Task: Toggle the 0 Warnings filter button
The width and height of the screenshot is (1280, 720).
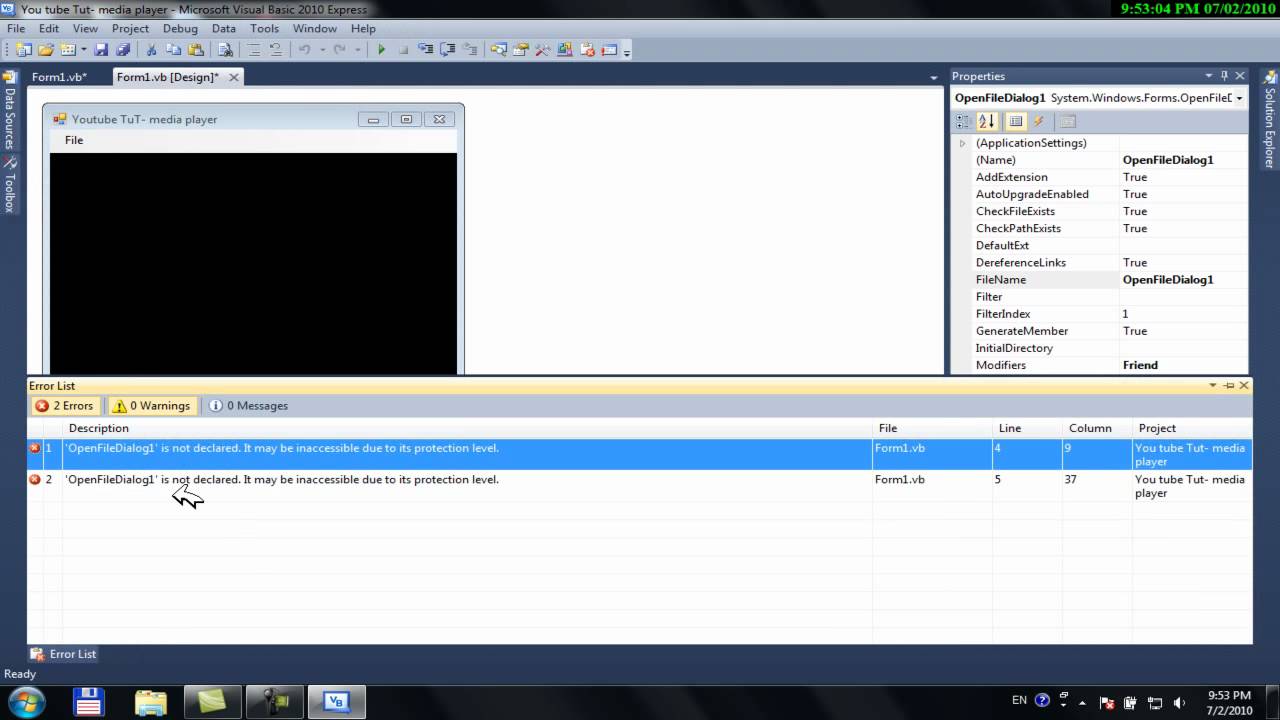Action: [x=151, y=406]
